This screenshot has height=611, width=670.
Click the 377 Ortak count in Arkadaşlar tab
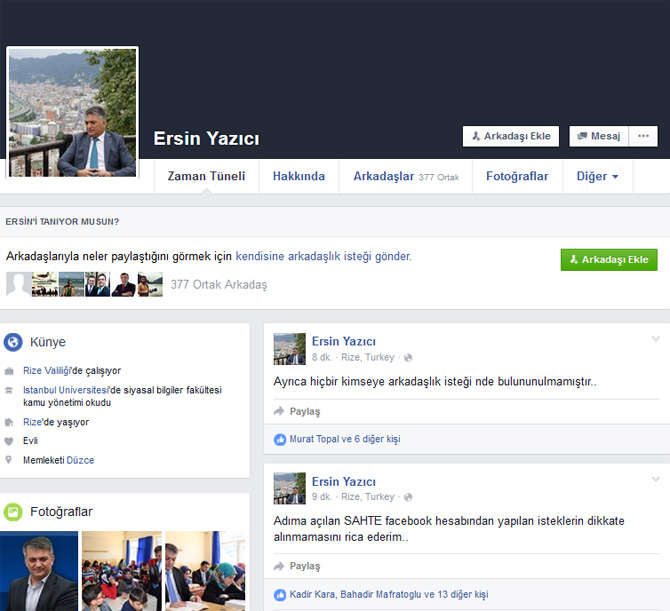coord(438,177)
